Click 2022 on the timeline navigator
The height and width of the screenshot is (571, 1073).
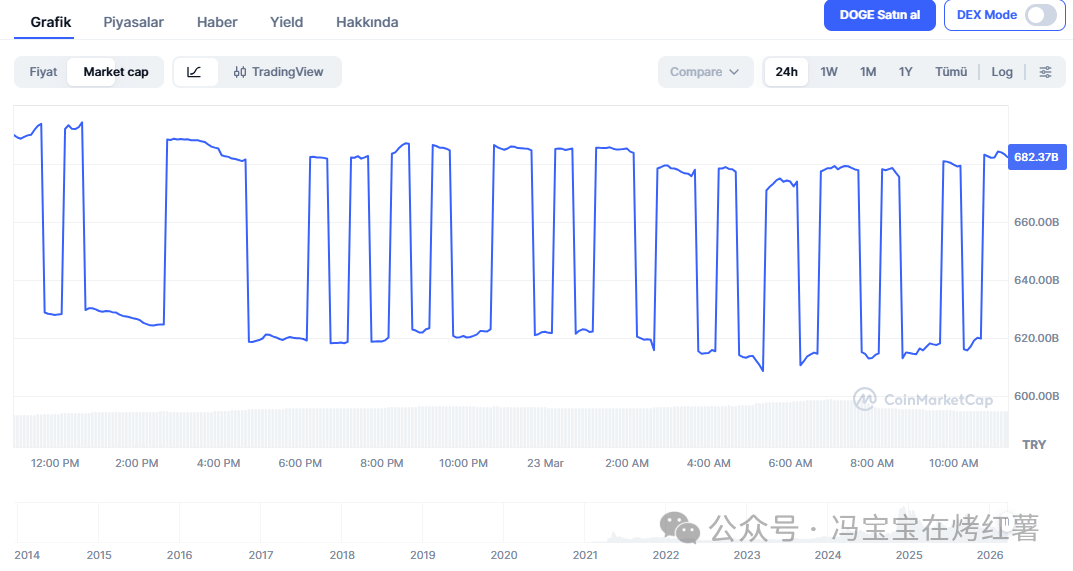point(666,555)
